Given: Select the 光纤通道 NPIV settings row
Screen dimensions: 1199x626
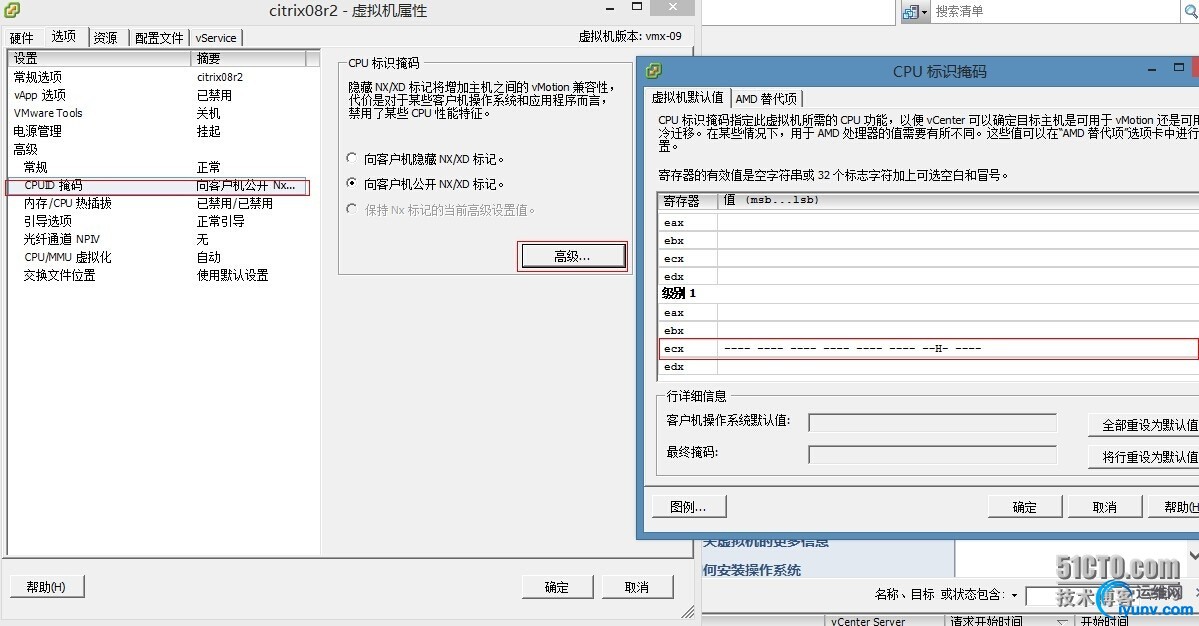Looking at the screenshot, I should click(162, 239).
